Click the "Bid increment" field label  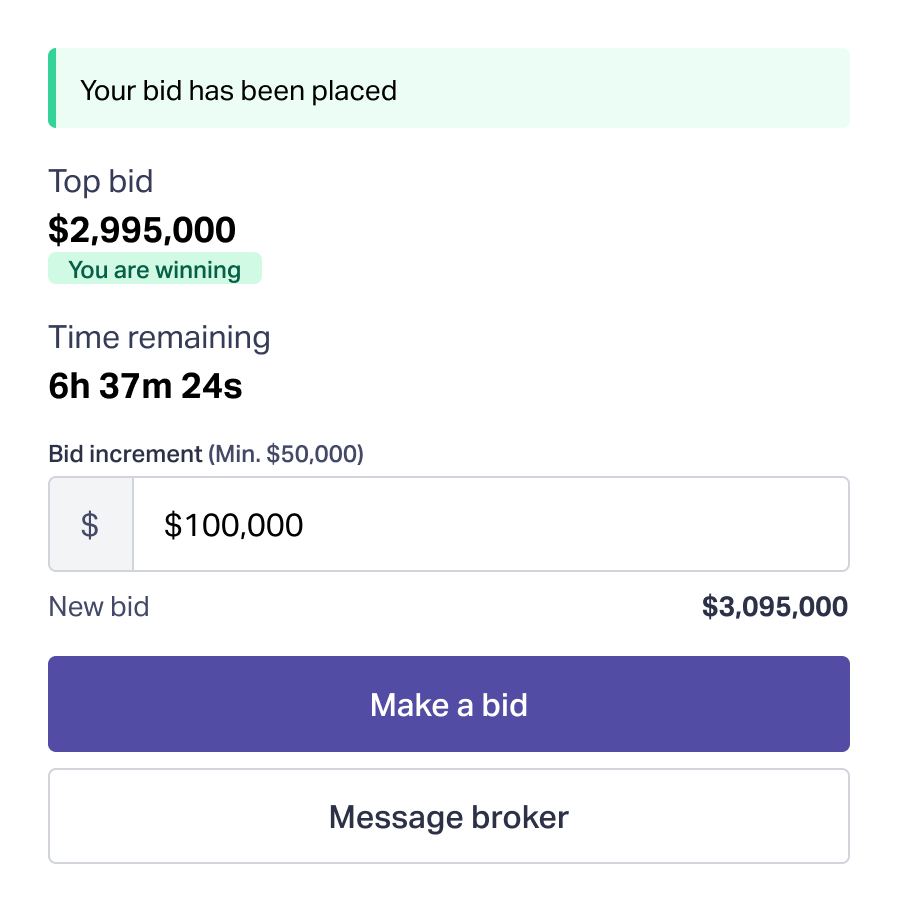(125, 454)
